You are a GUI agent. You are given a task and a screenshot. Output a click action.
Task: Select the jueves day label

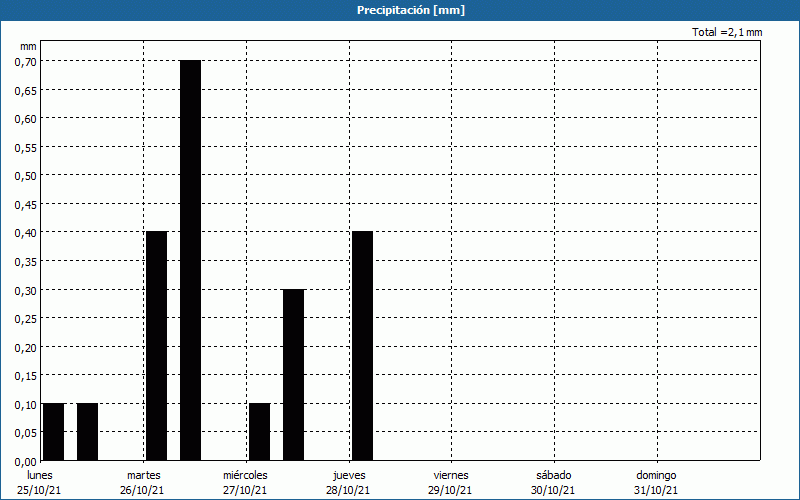click(x=349, y=475)
